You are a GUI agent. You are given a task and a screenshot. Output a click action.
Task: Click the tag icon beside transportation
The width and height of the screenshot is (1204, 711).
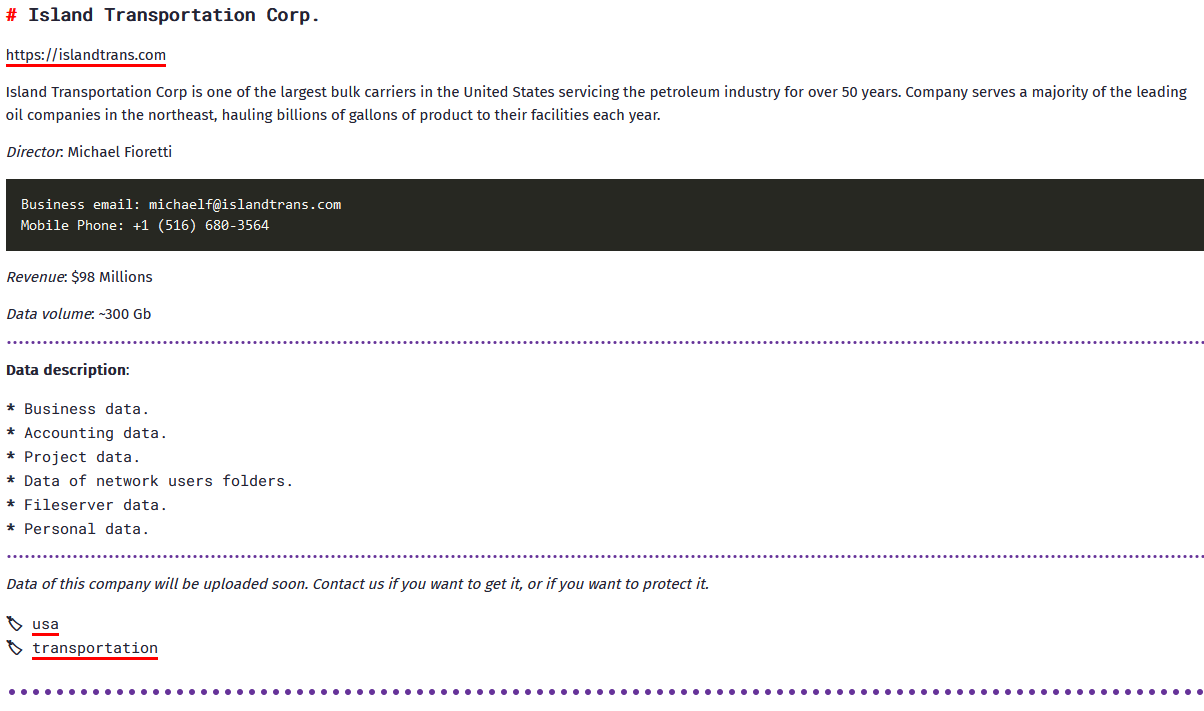pos(14,648)
